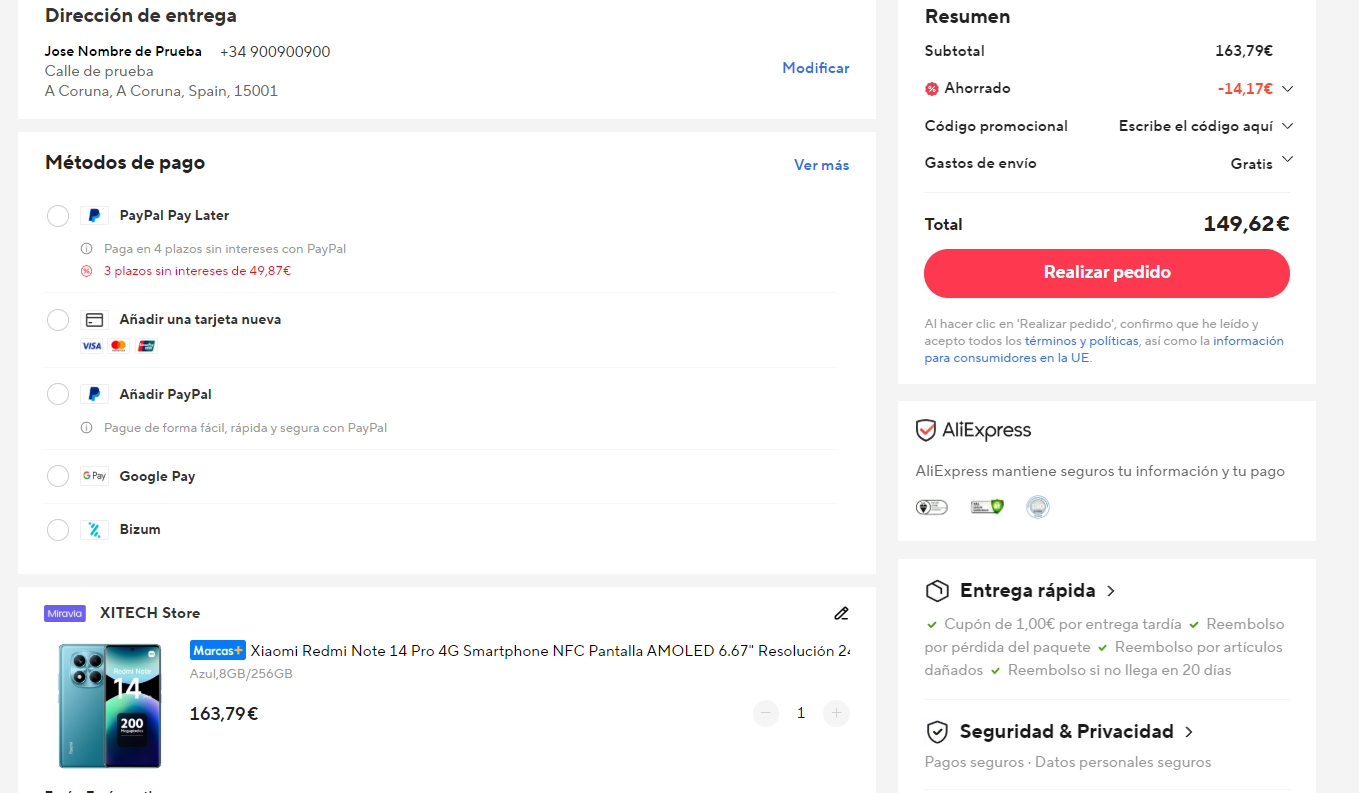1359x793 pixels.
Task: Click the Calle de prueba address line
Action: 99,72
